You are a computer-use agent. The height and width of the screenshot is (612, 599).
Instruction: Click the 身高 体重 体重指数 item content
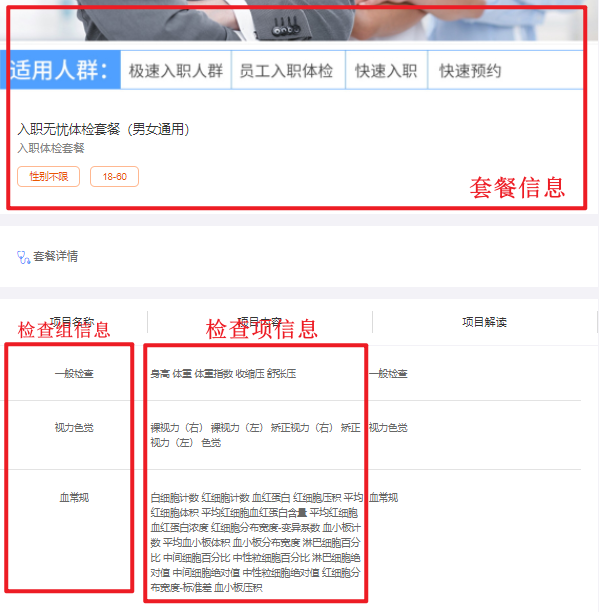click(x=223, y=374)
